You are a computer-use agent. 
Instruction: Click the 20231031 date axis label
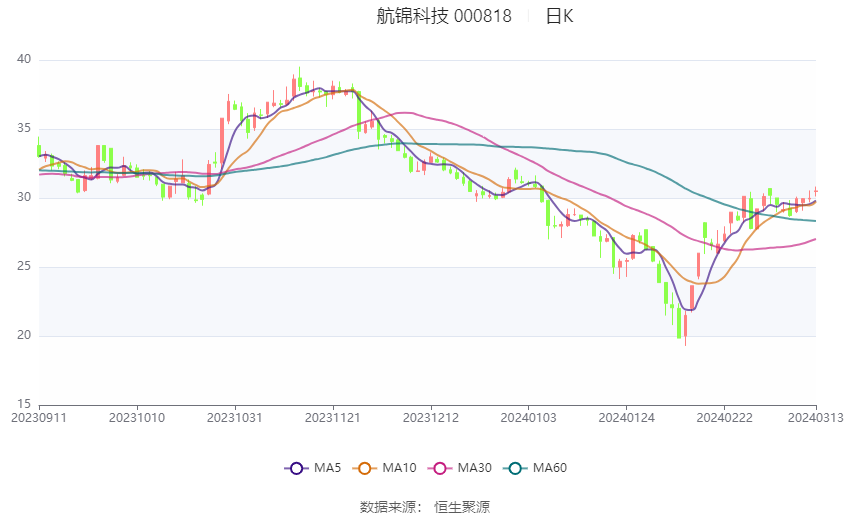(x=234, y=416)
